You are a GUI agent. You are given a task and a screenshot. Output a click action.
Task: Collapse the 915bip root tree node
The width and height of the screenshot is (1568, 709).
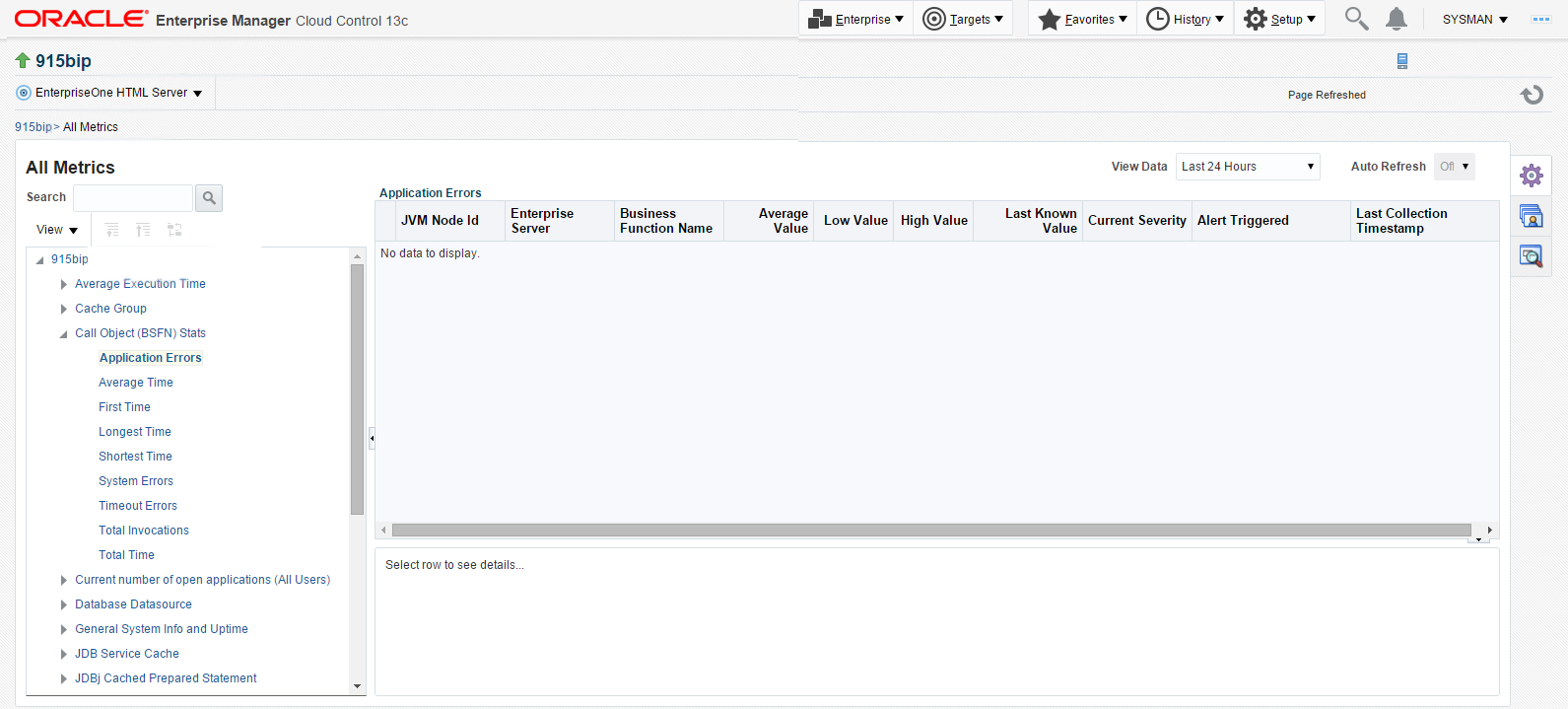coord(39,260)
